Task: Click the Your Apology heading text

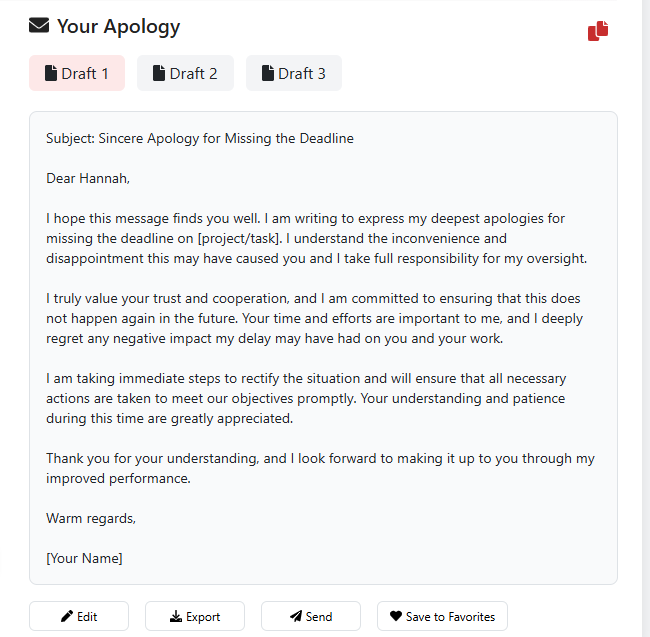Action: 119,27
